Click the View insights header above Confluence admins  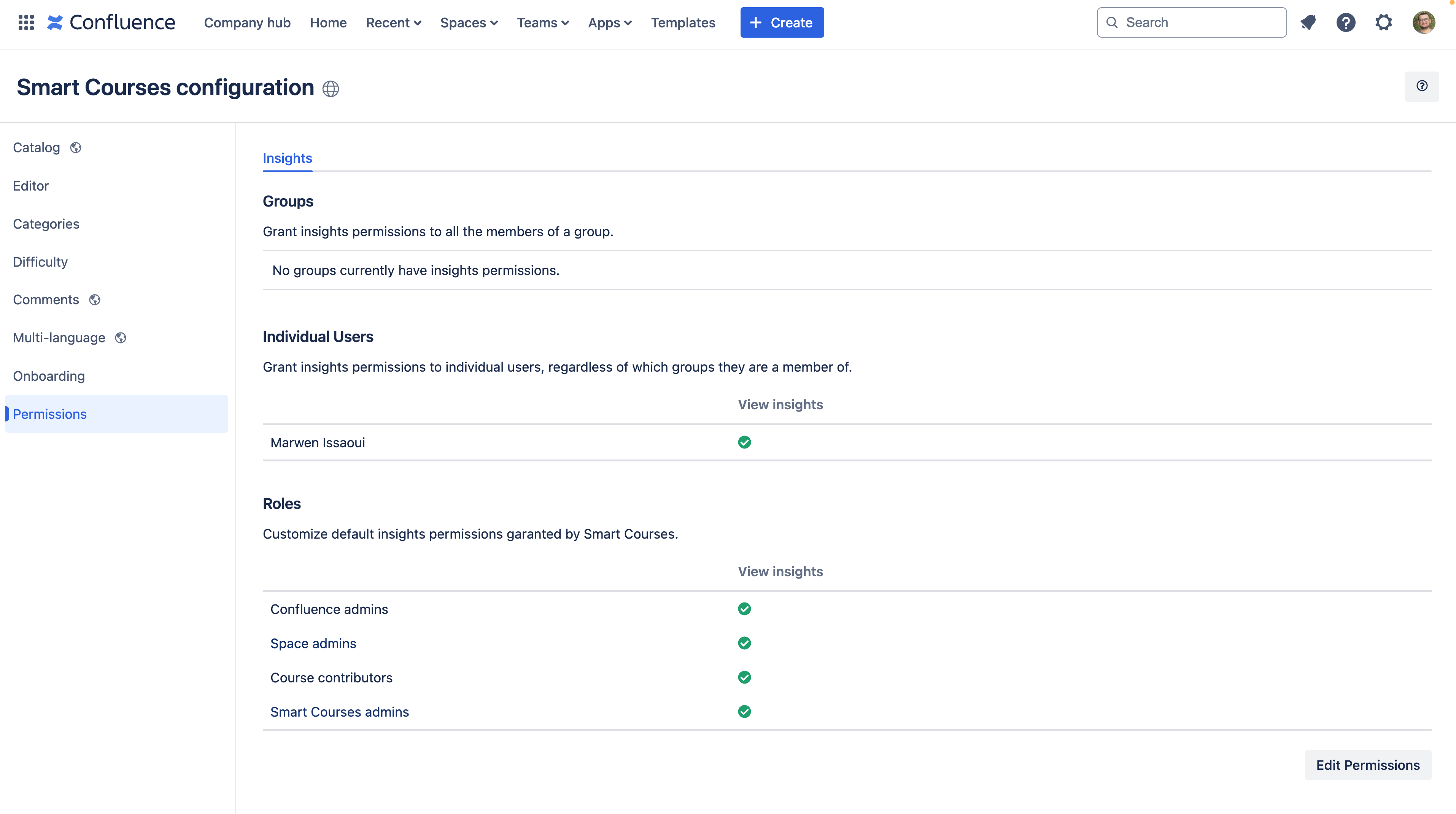pos(780,571)
